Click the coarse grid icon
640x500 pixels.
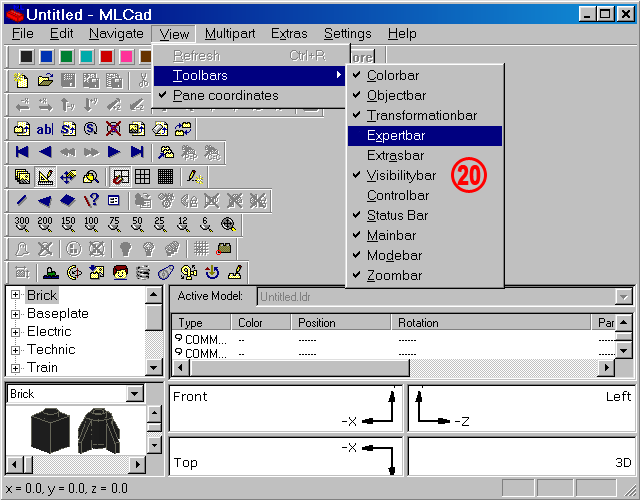pos(142,177)
